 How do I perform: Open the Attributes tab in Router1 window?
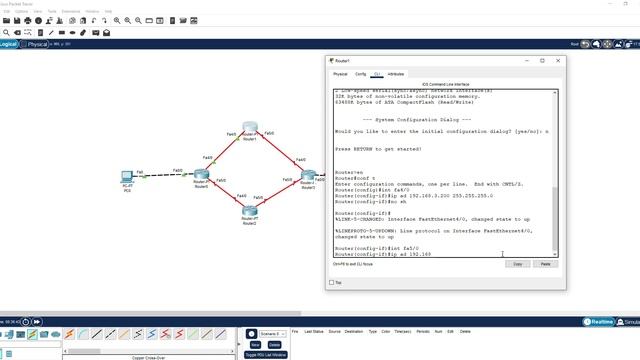[396, 74]
